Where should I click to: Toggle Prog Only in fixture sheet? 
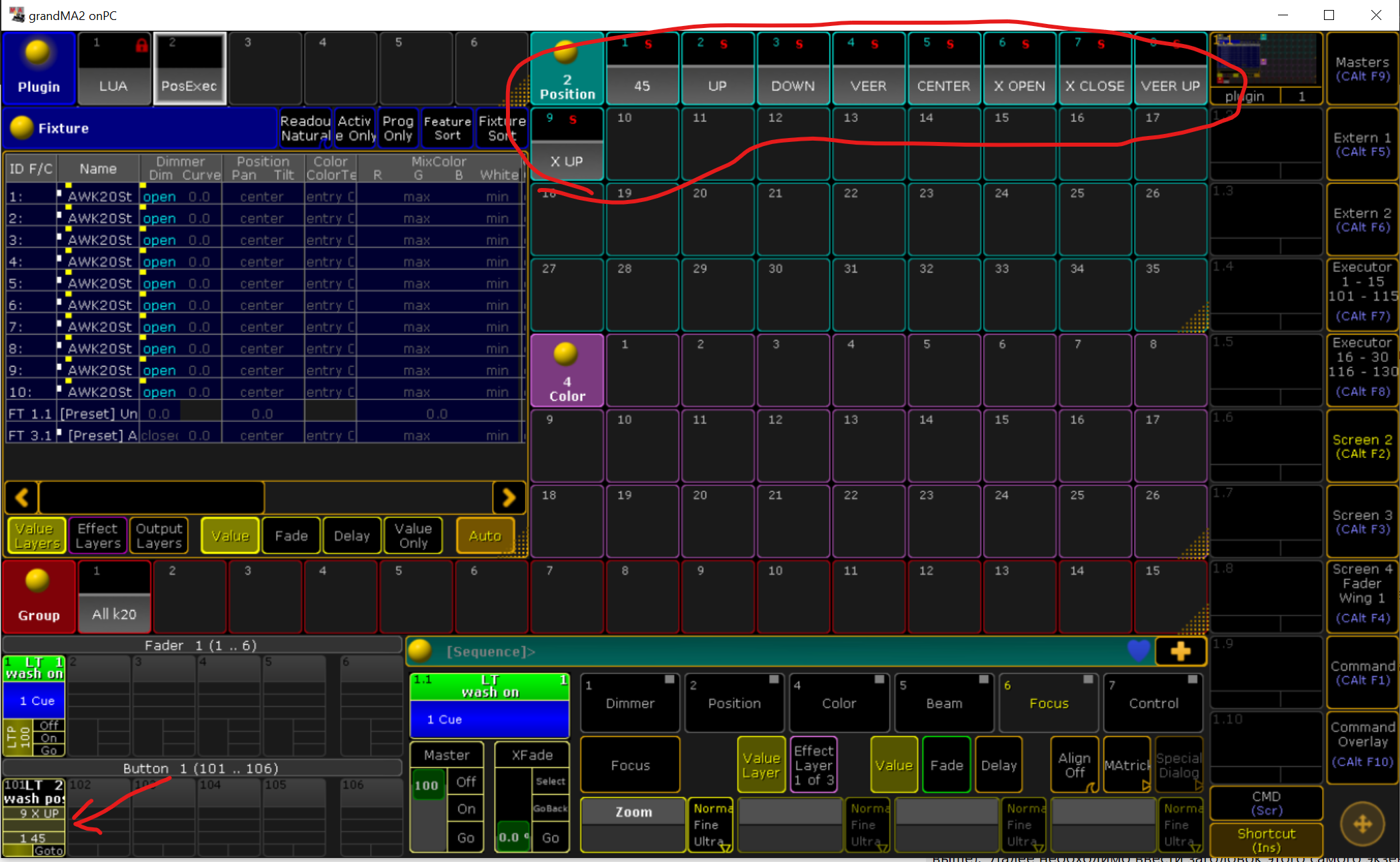tap(398, 128)
